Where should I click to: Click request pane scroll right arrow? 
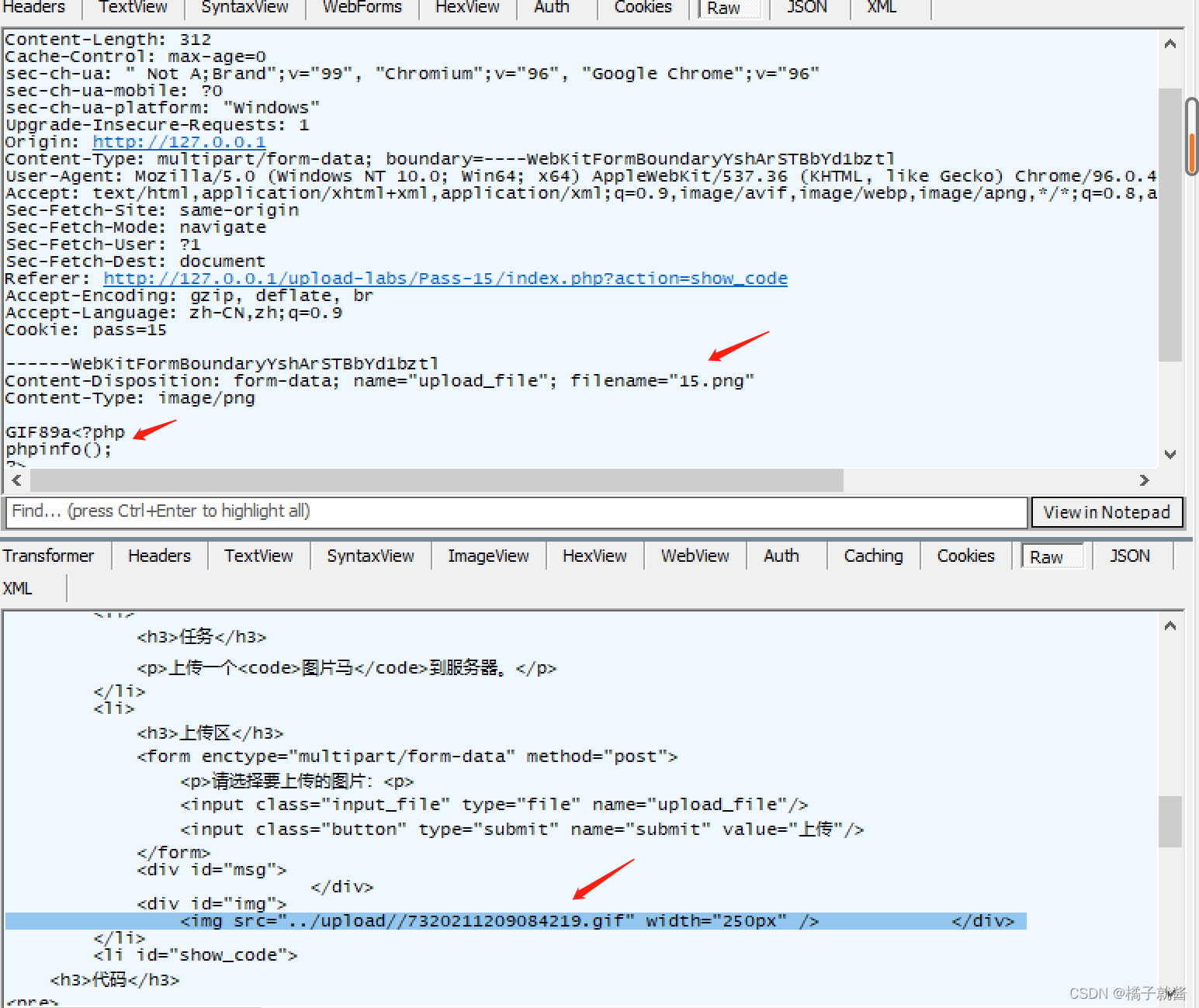pyautogui.click(x=1144, y=480)
